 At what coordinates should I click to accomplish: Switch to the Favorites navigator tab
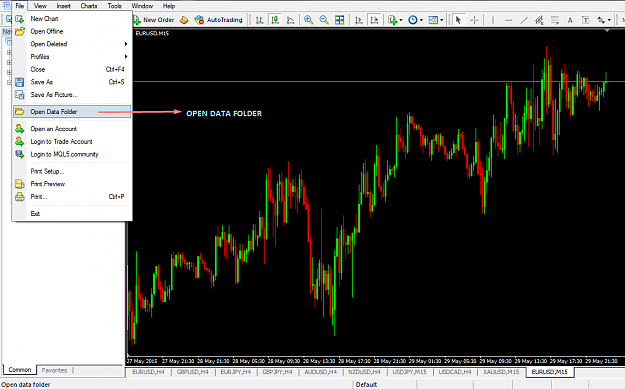click(55, 370)
